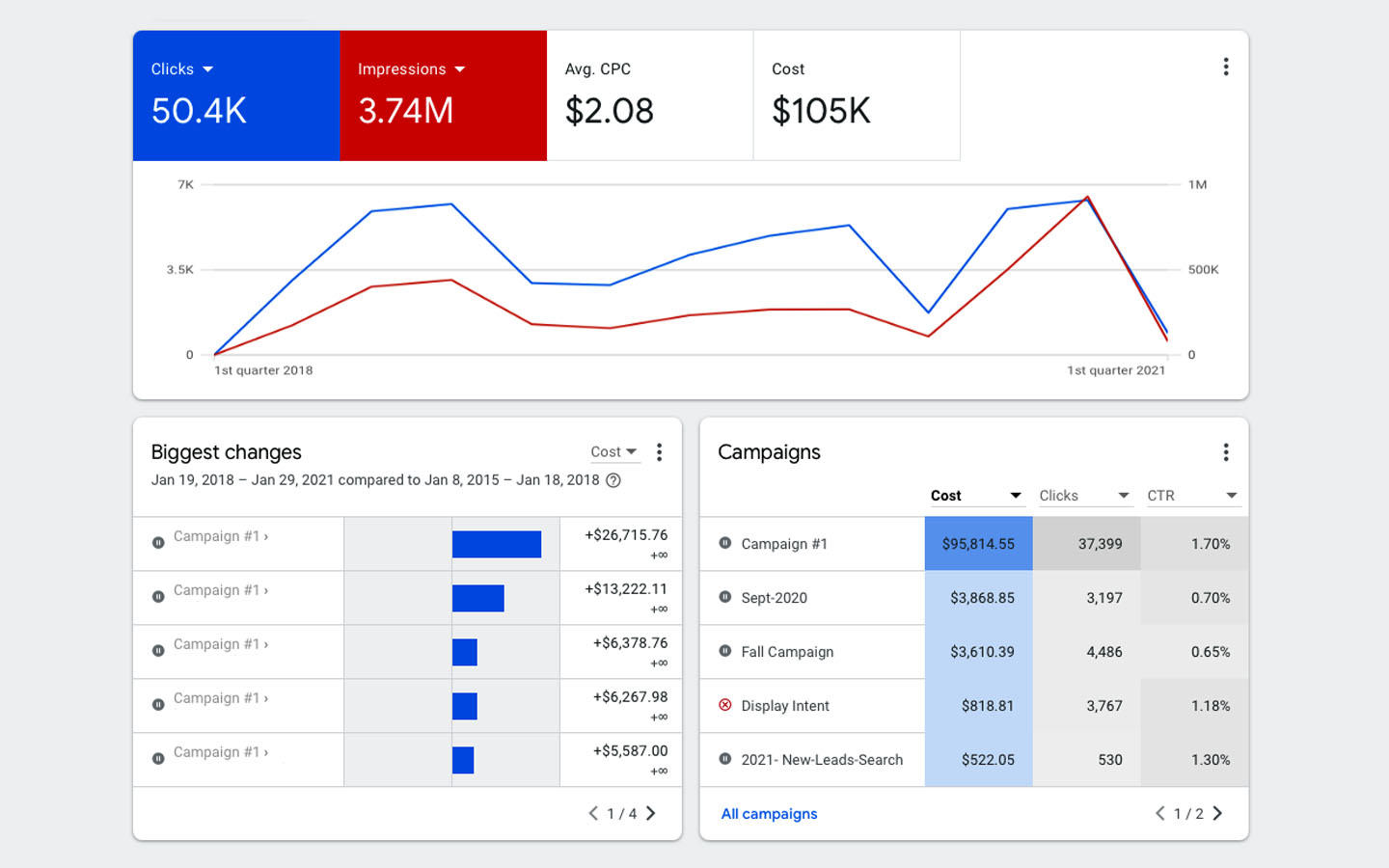Open help icon next to comparison date range
The width and height of the screenshot is (1389, 868).
point(613,480)
